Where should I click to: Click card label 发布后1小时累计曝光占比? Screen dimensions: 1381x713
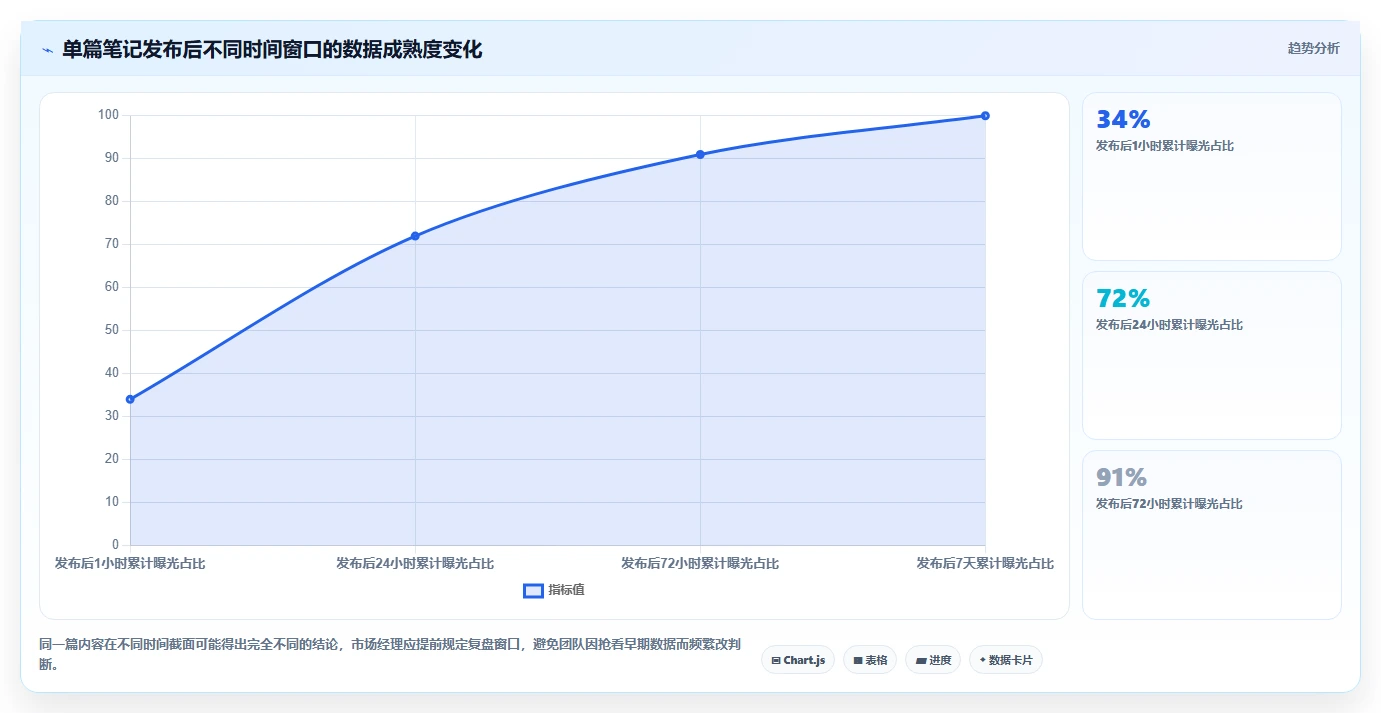coord(1165,146)
